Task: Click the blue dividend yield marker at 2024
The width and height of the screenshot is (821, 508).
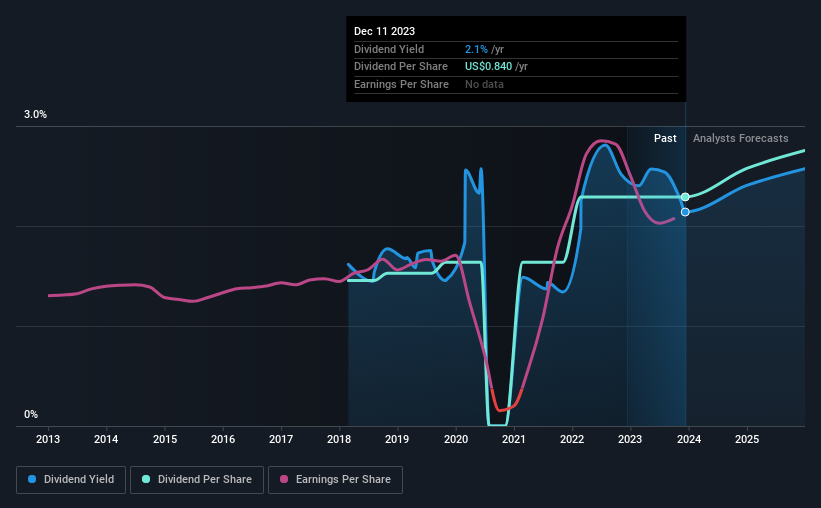Action: coord(685,212)
